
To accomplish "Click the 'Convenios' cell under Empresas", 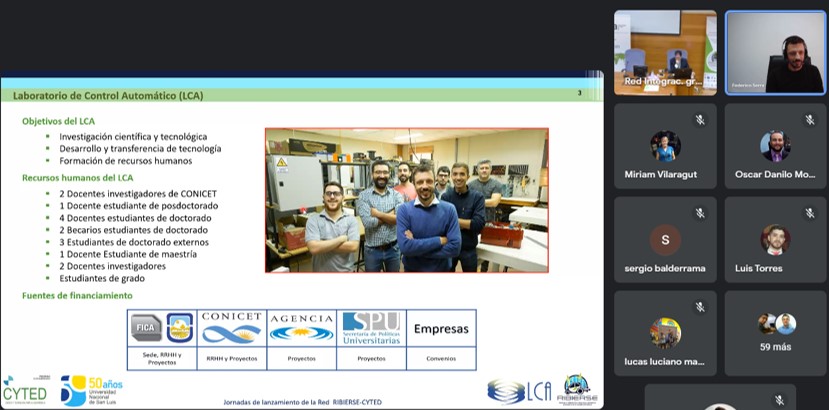I will (x=441, y=359).
